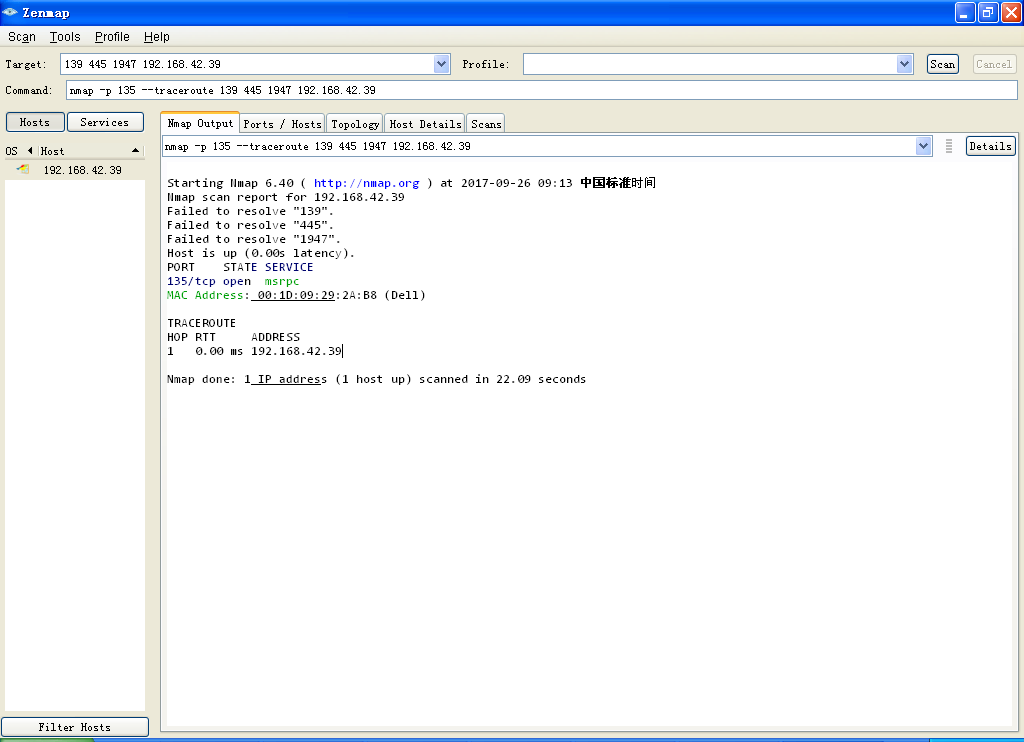Click the 'PORT STATE SERVICE' header line

tap(240, 267)
